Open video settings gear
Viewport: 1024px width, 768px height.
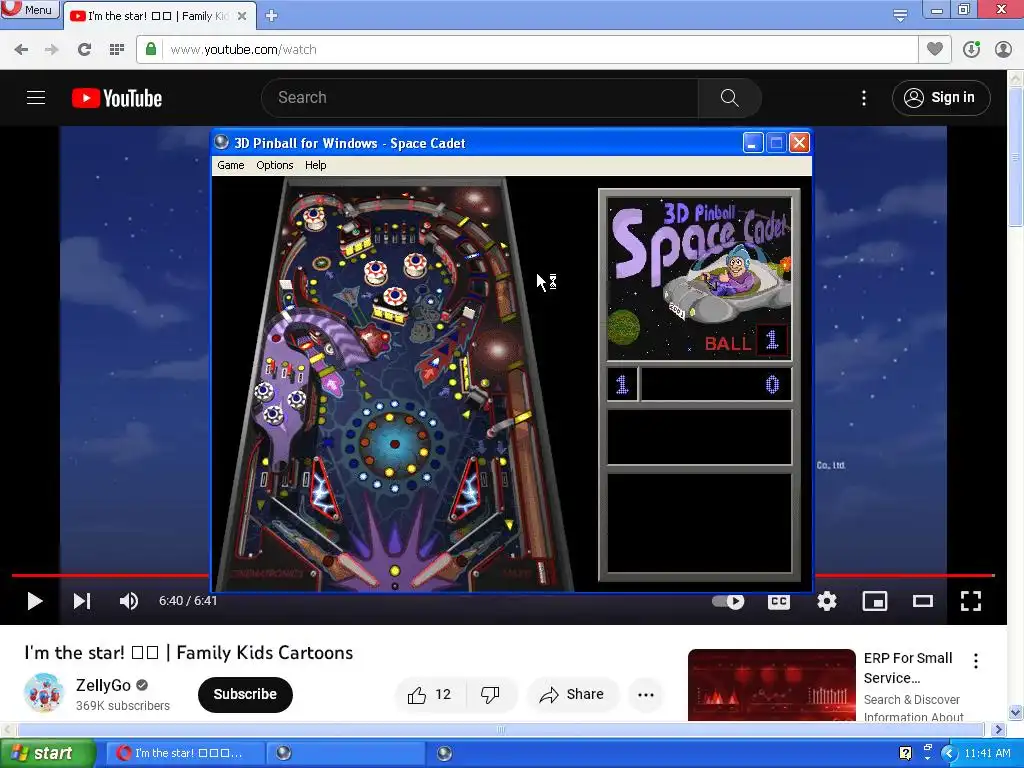point(827,601)
